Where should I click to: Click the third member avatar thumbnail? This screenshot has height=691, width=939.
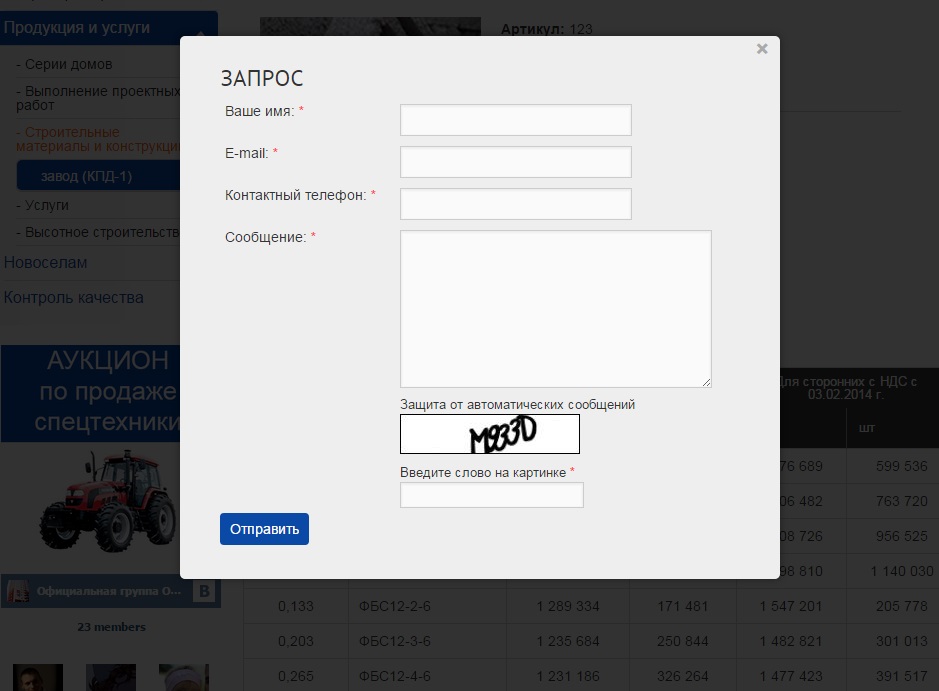click(184, 677)
